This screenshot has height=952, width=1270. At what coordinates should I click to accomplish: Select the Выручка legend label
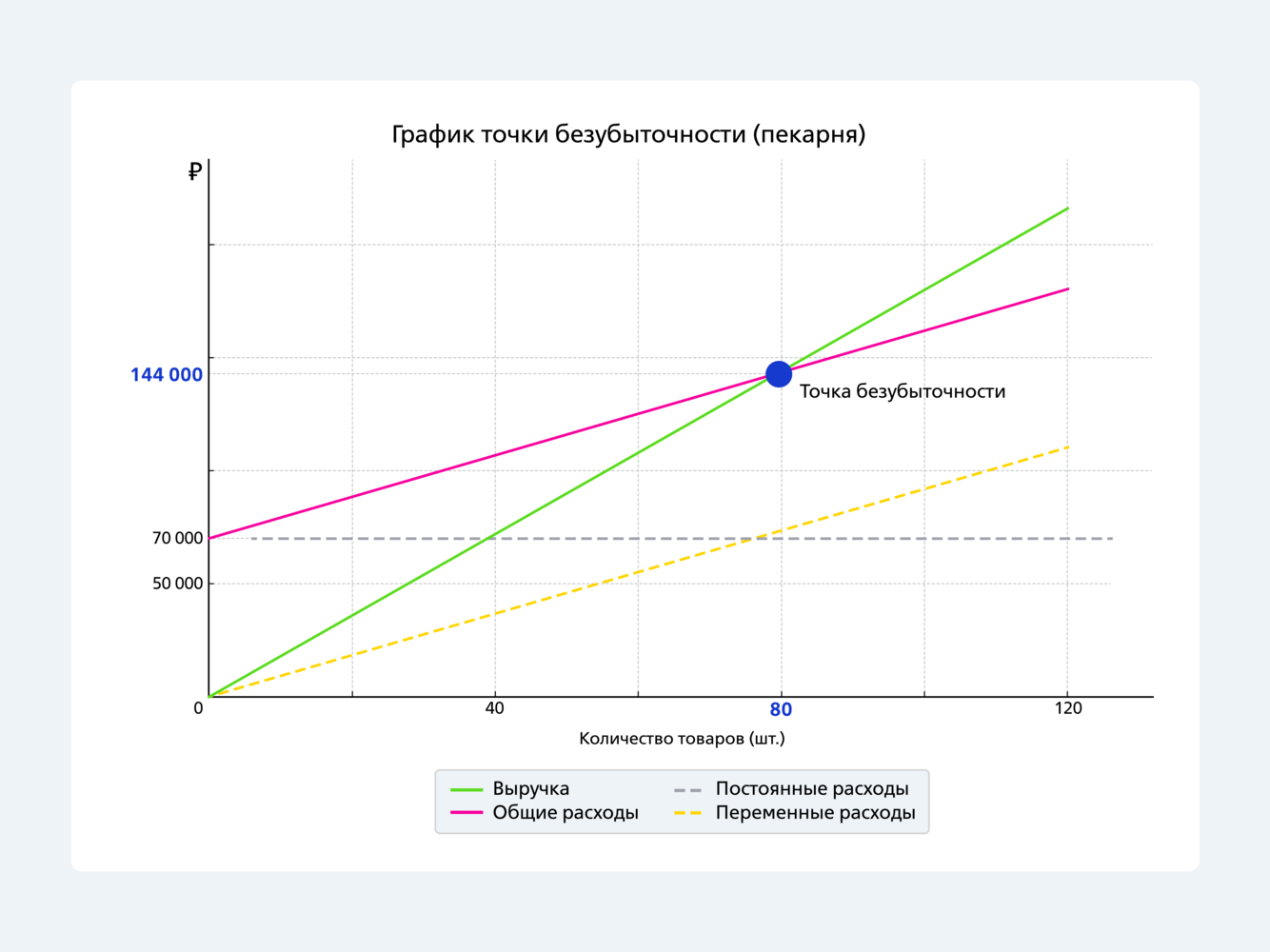pyautogui.click(x=530, y=789)
